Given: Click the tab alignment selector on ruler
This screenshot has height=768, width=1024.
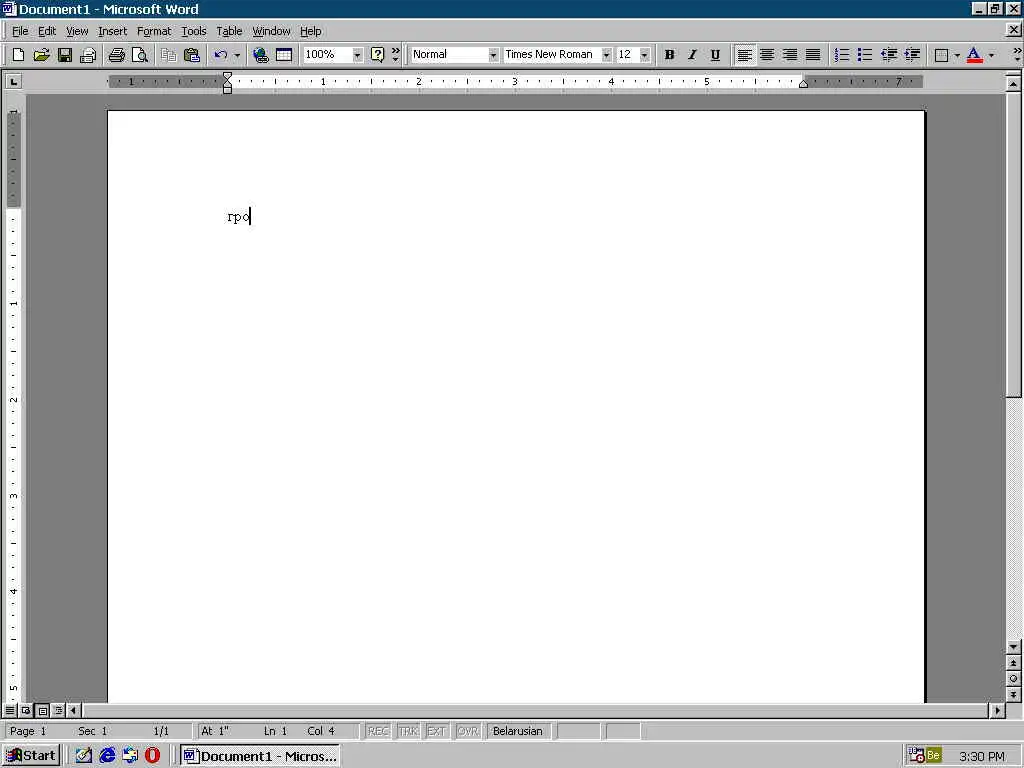Looking at the screenshot, I should coord(13,82).
